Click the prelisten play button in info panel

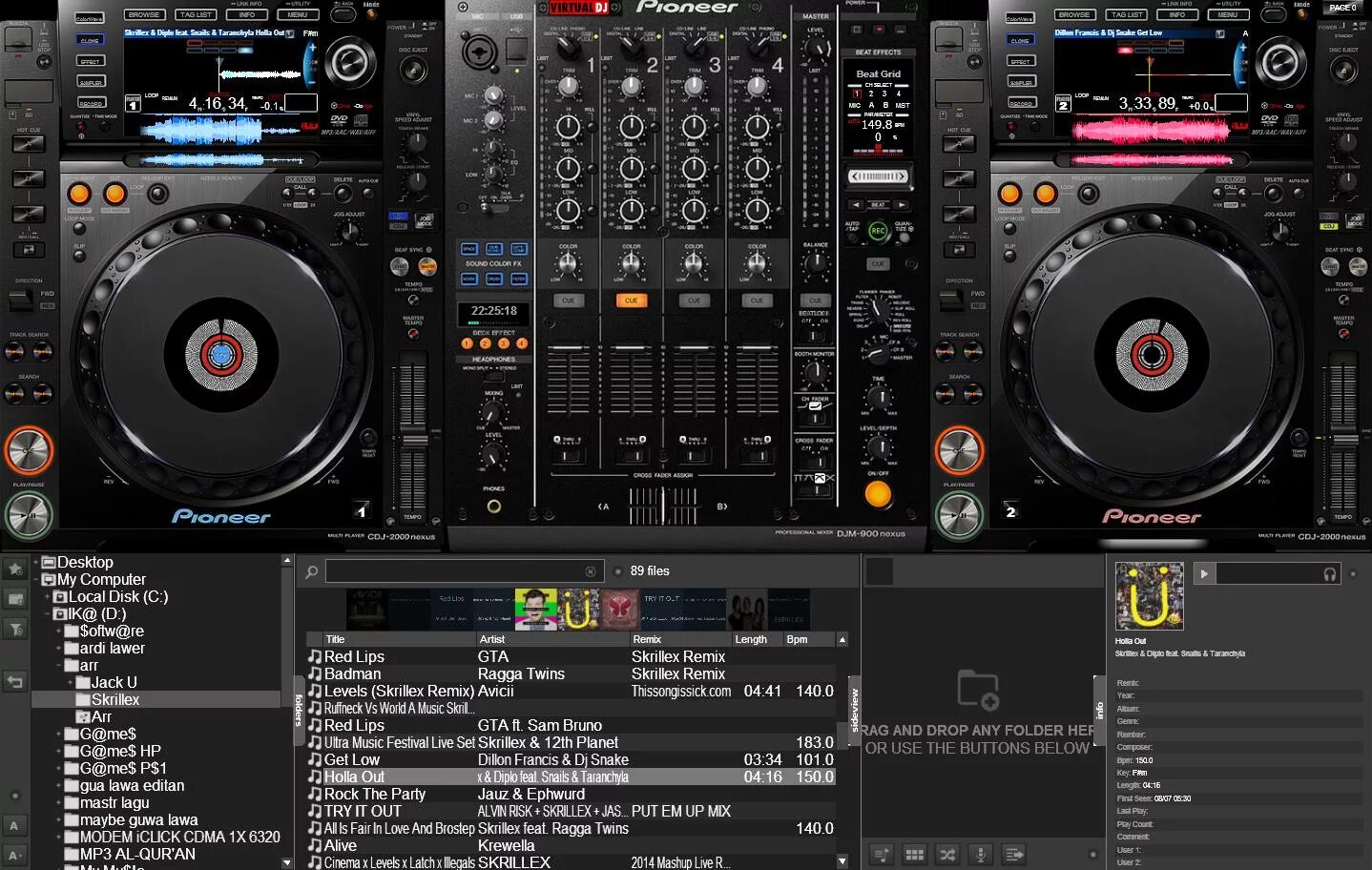(x=1204, y=573)
